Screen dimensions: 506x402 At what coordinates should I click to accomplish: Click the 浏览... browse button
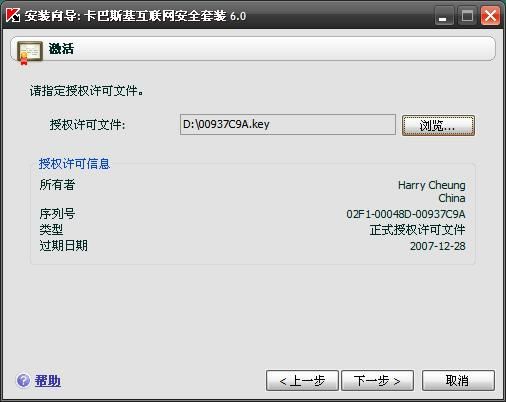tap(438, 125)
